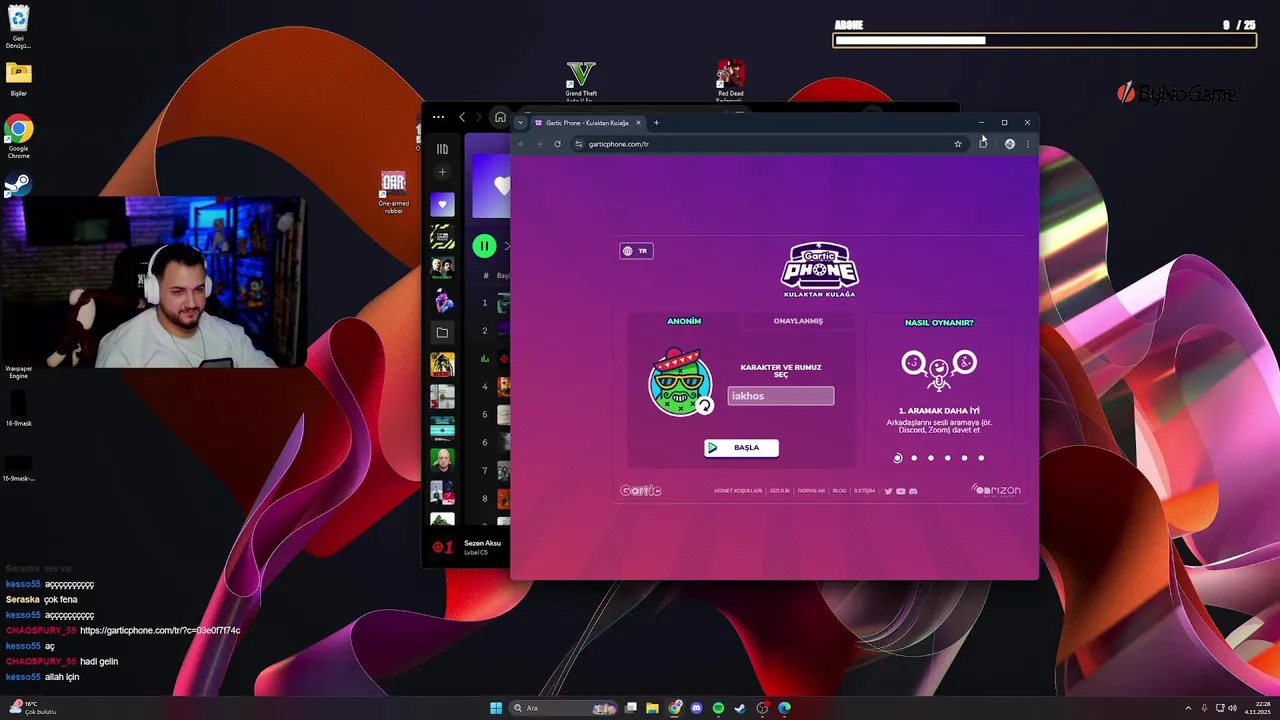Show the sixth how-to-play slide dot

981,458
